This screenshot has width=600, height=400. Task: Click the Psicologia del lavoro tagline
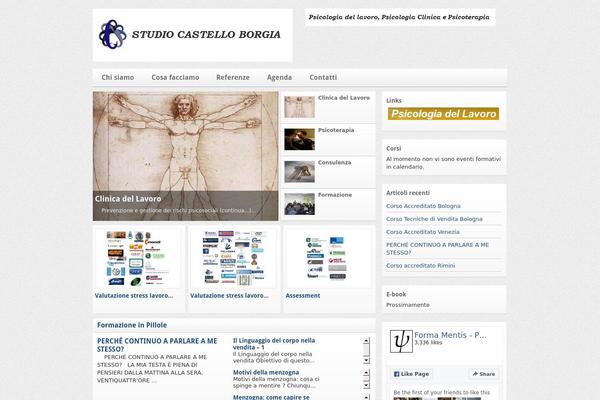(x=399, y=17)
